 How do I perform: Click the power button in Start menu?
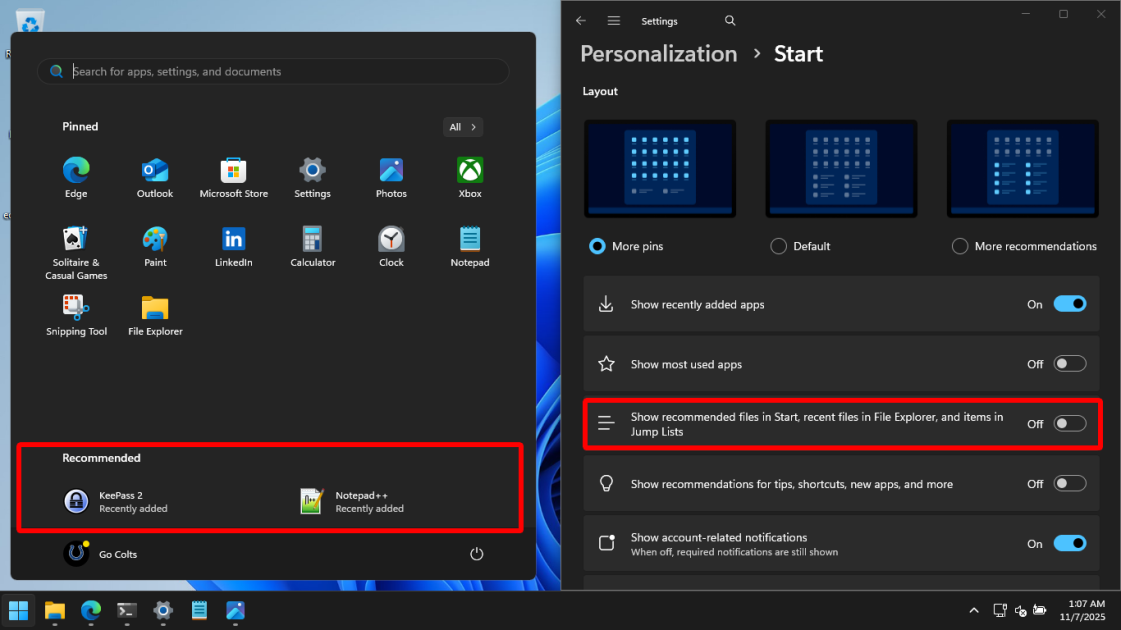point(476,554)
